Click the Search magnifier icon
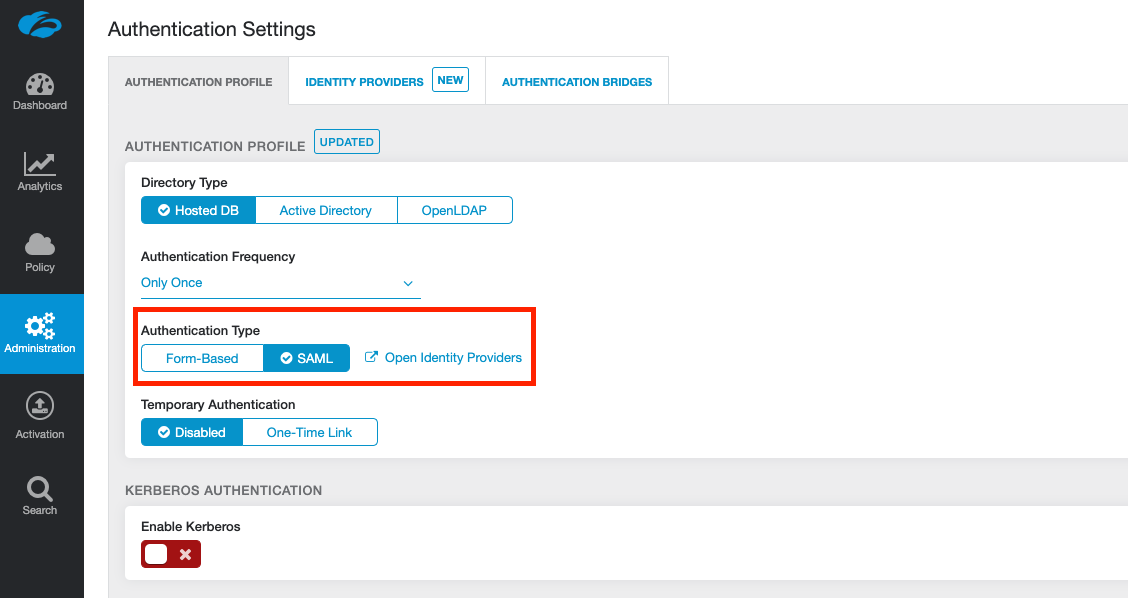 pos(40,488)
